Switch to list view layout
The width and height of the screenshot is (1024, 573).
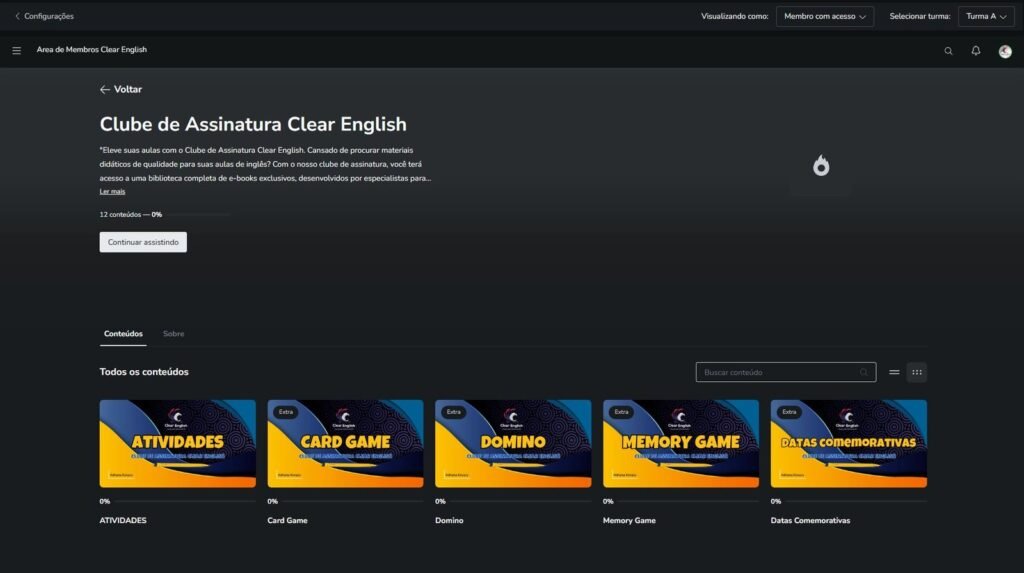click(x=894, y=373)
